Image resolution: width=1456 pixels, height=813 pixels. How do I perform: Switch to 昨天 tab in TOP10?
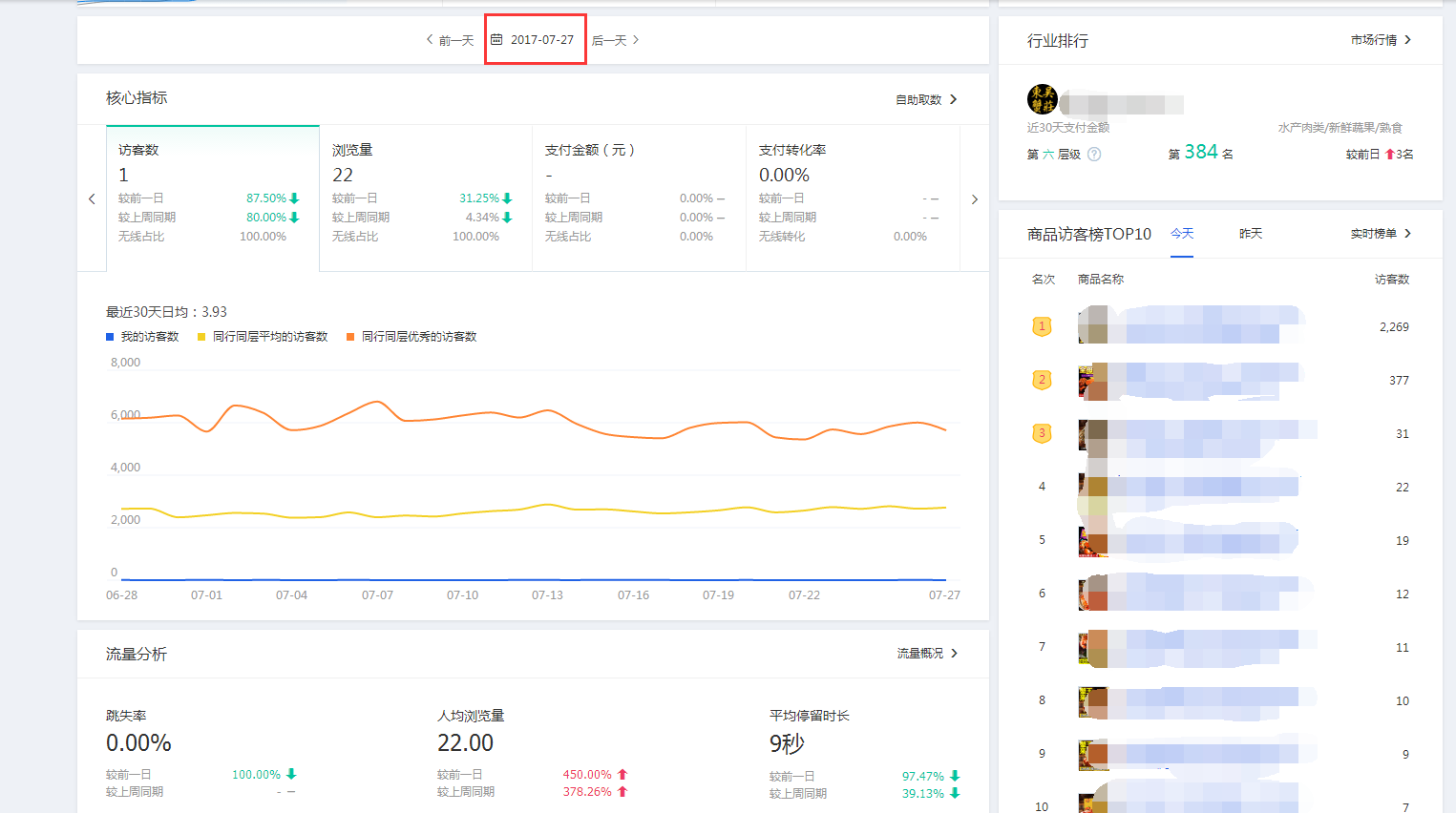click(x=1251, y=234)
